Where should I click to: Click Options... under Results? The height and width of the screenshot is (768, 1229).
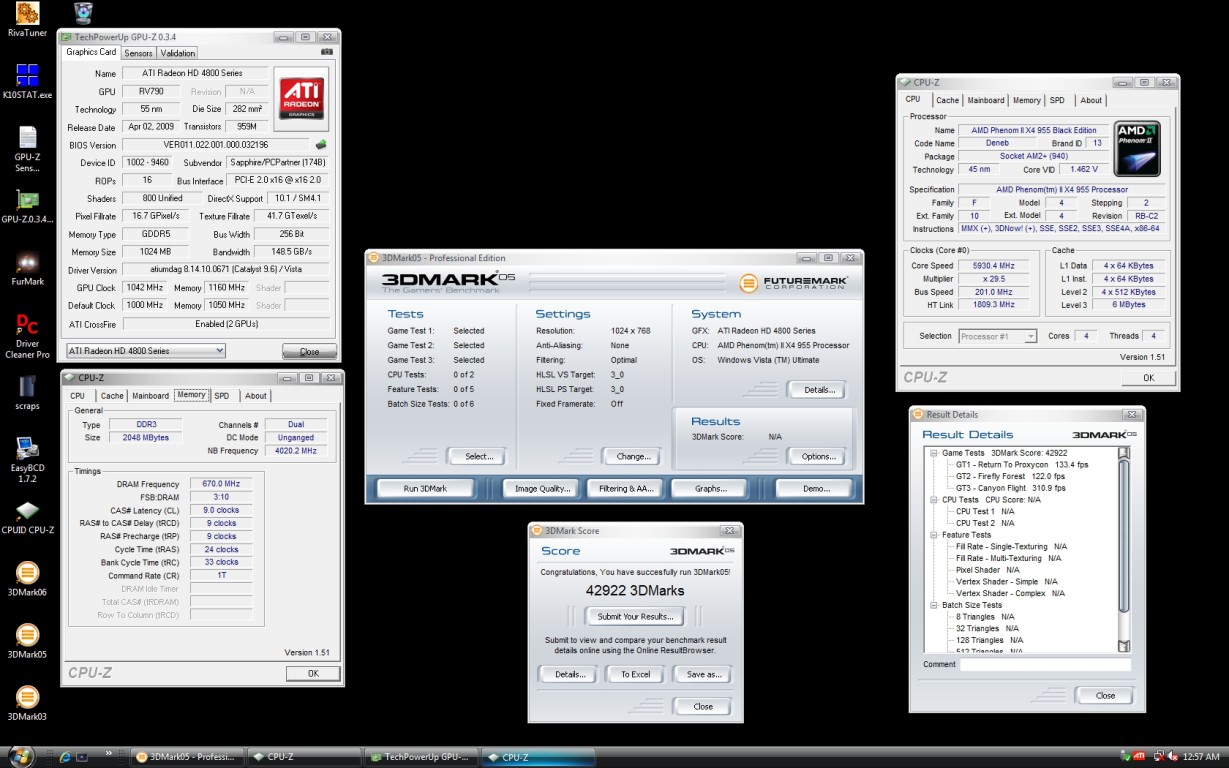[x=818, y=457]
